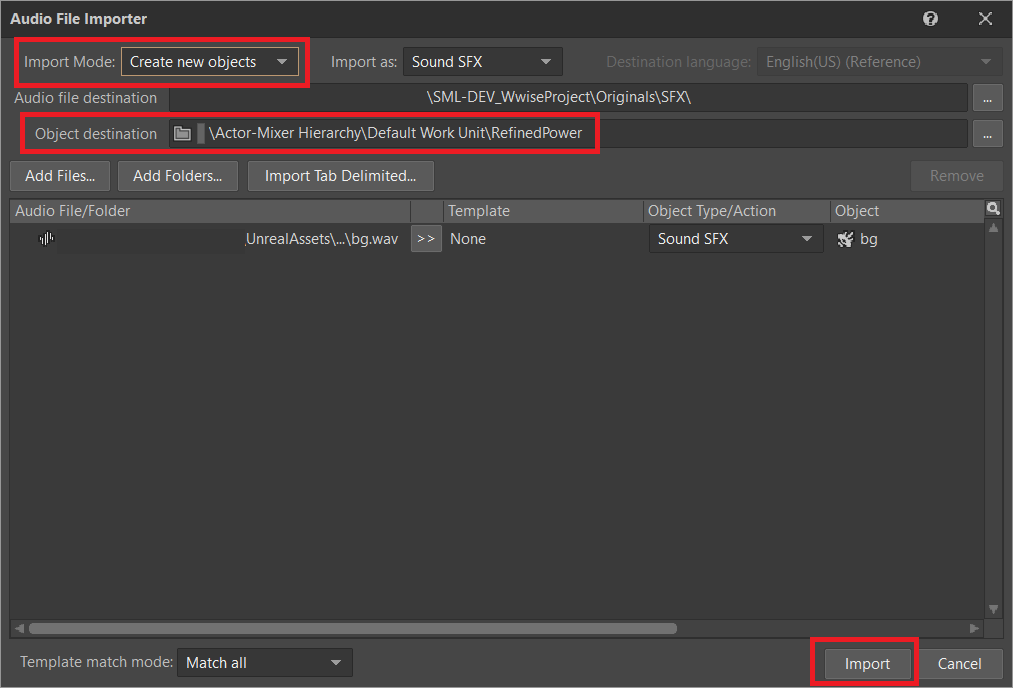This screenshot has width=1013, height=688.
Task: Open the Import as Sound SFX dropdown
Action: (482, 62)
